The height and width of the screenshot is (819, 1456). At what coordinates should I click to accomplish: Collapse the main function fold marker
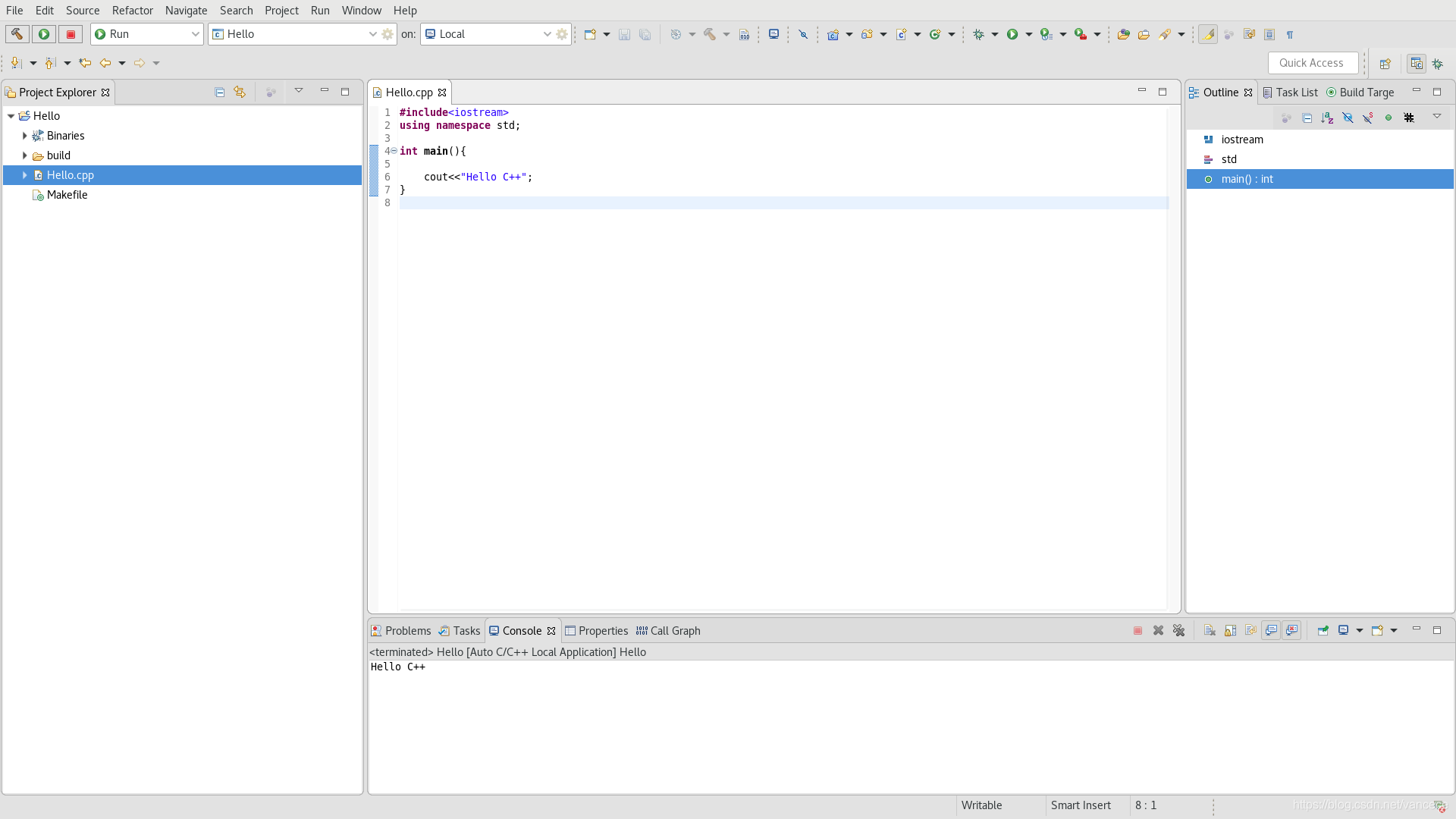(394, 151)
